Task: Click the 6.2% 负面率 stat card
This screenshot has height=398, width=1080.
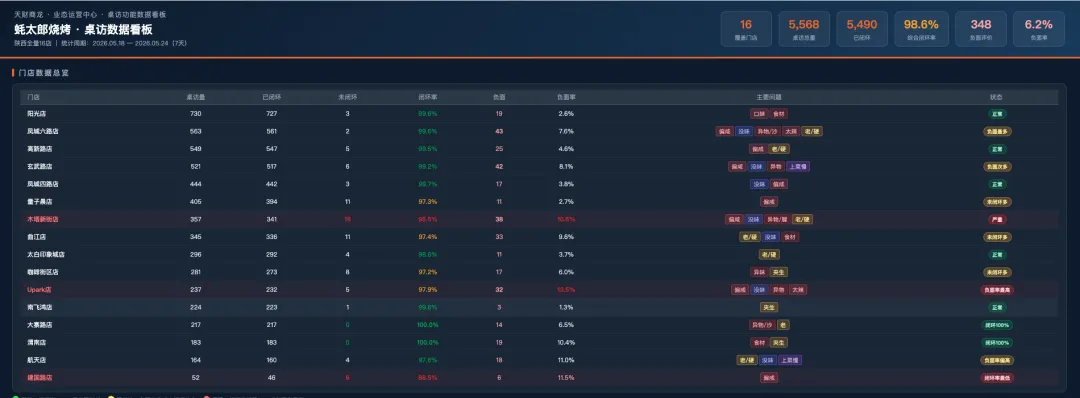Action: (x=1039, y=29)
